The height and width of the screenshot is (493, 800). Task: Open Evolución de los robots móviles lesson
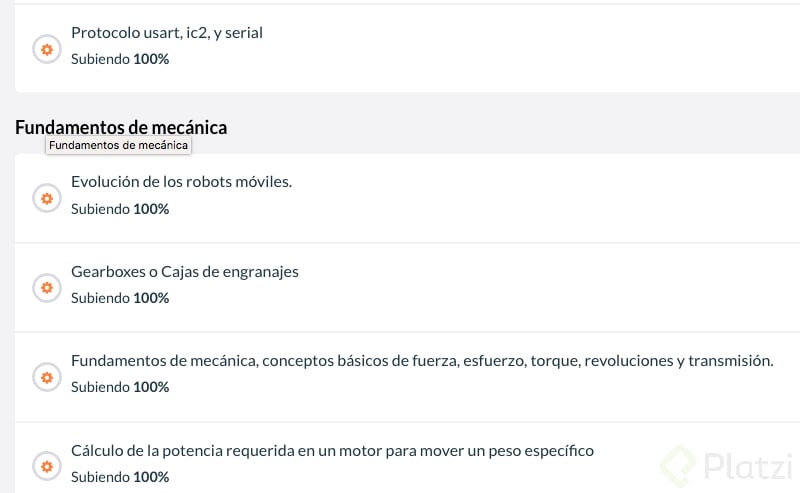[181, 182]
